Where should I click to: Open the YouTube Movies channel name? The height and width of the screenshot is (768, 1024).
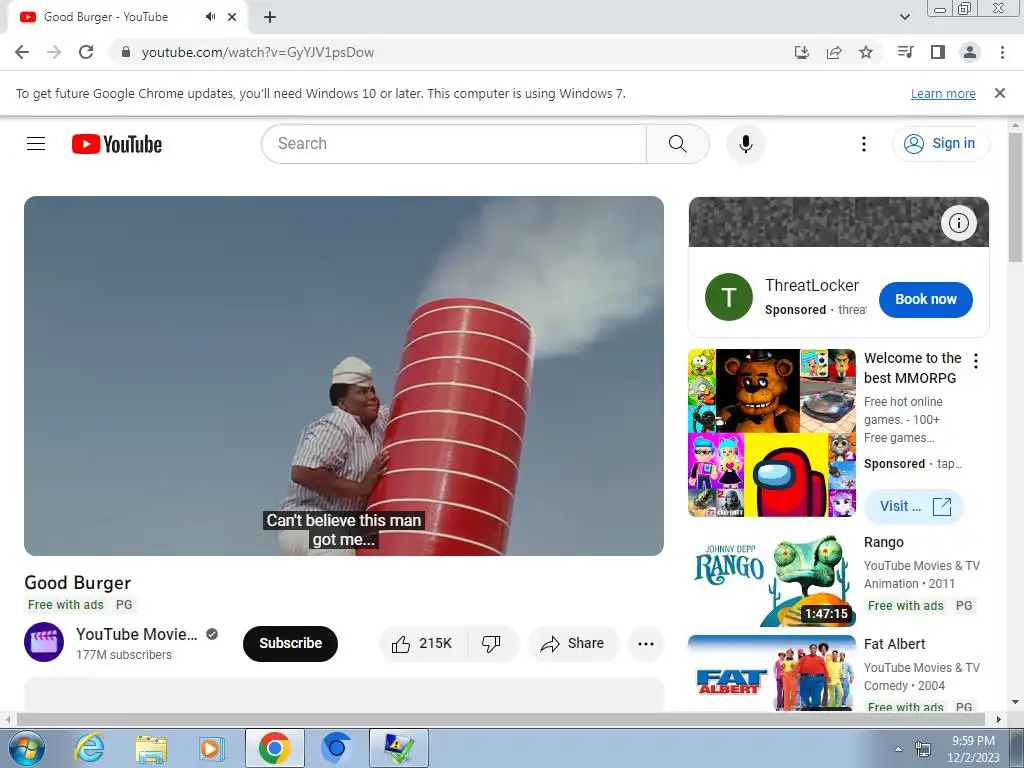136,634
